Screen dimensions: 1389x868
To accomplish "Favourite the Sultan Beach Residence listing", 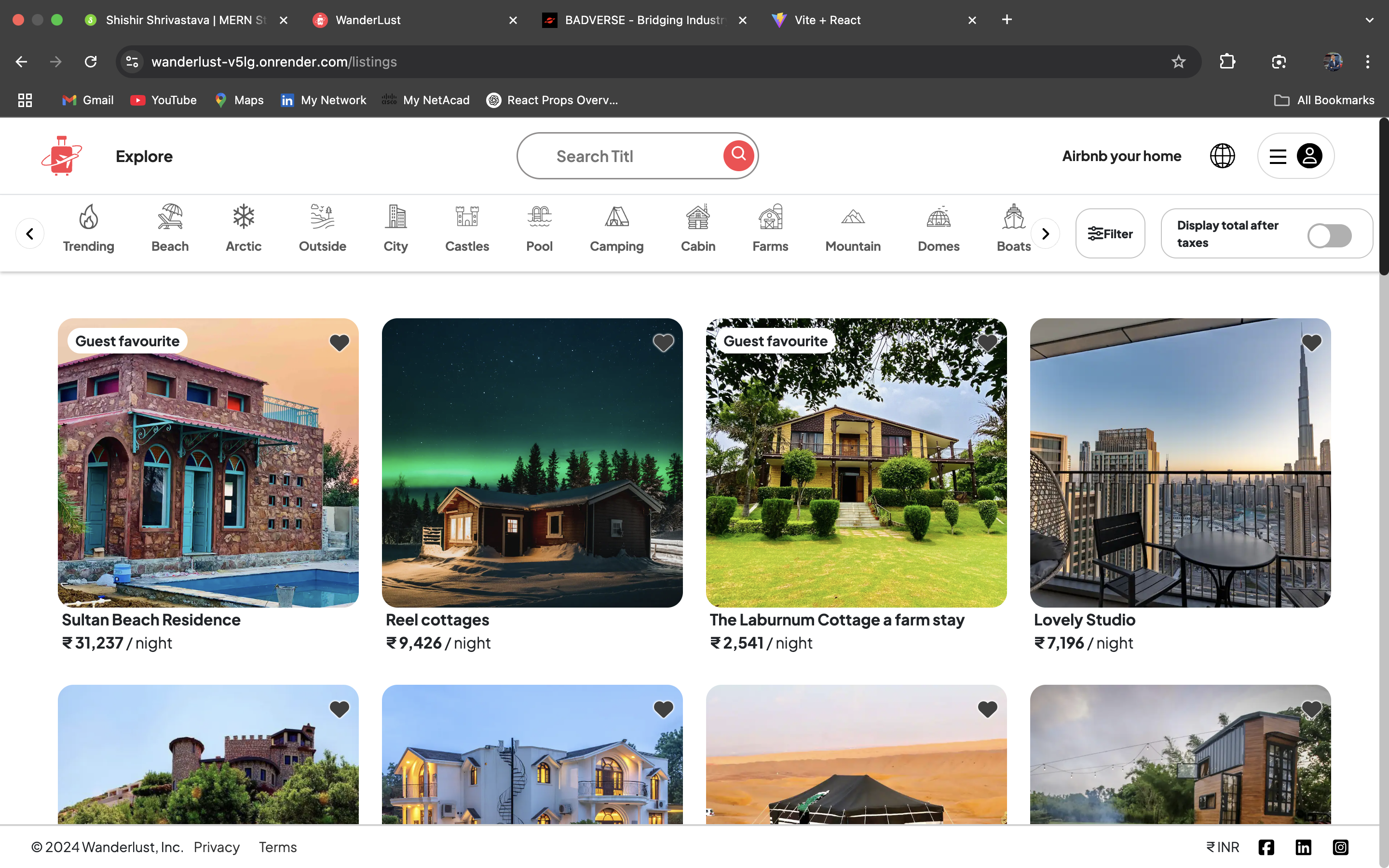I will 339,343.
